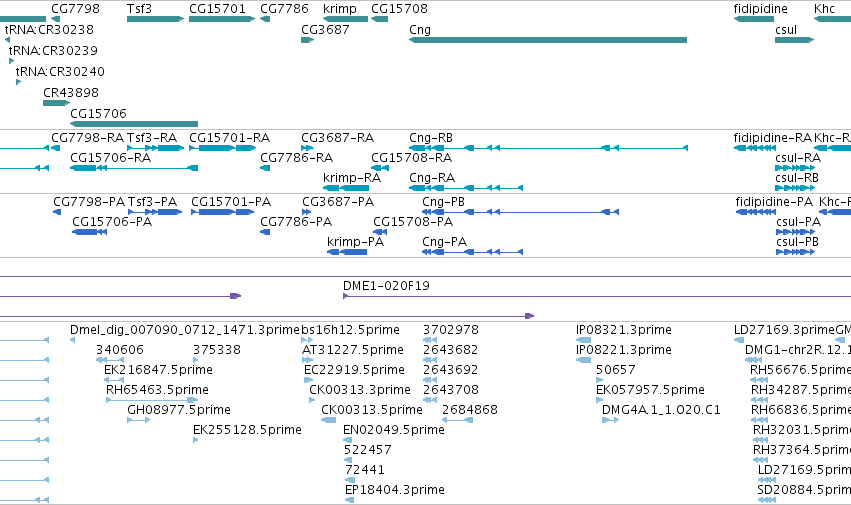Click the fidipidine gene label
Viewport: 851px width, 505px height.
[x=760, y=9]
